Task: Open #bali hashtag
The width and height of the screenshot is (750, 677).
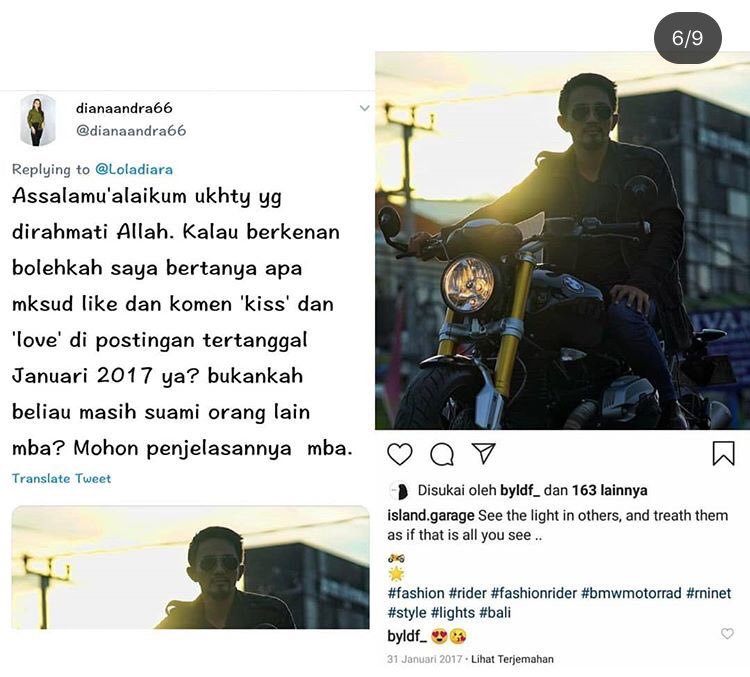Action: point(495,612)
